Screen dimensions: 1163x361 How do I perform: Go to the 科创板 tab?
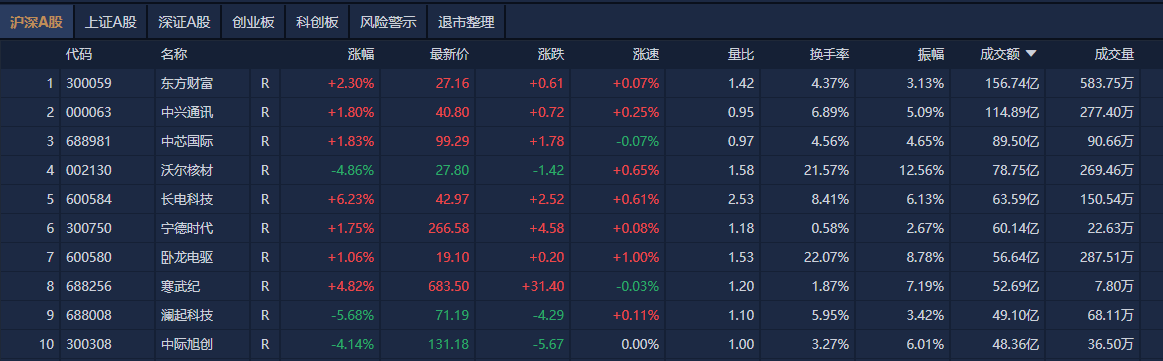pos(317,22)
